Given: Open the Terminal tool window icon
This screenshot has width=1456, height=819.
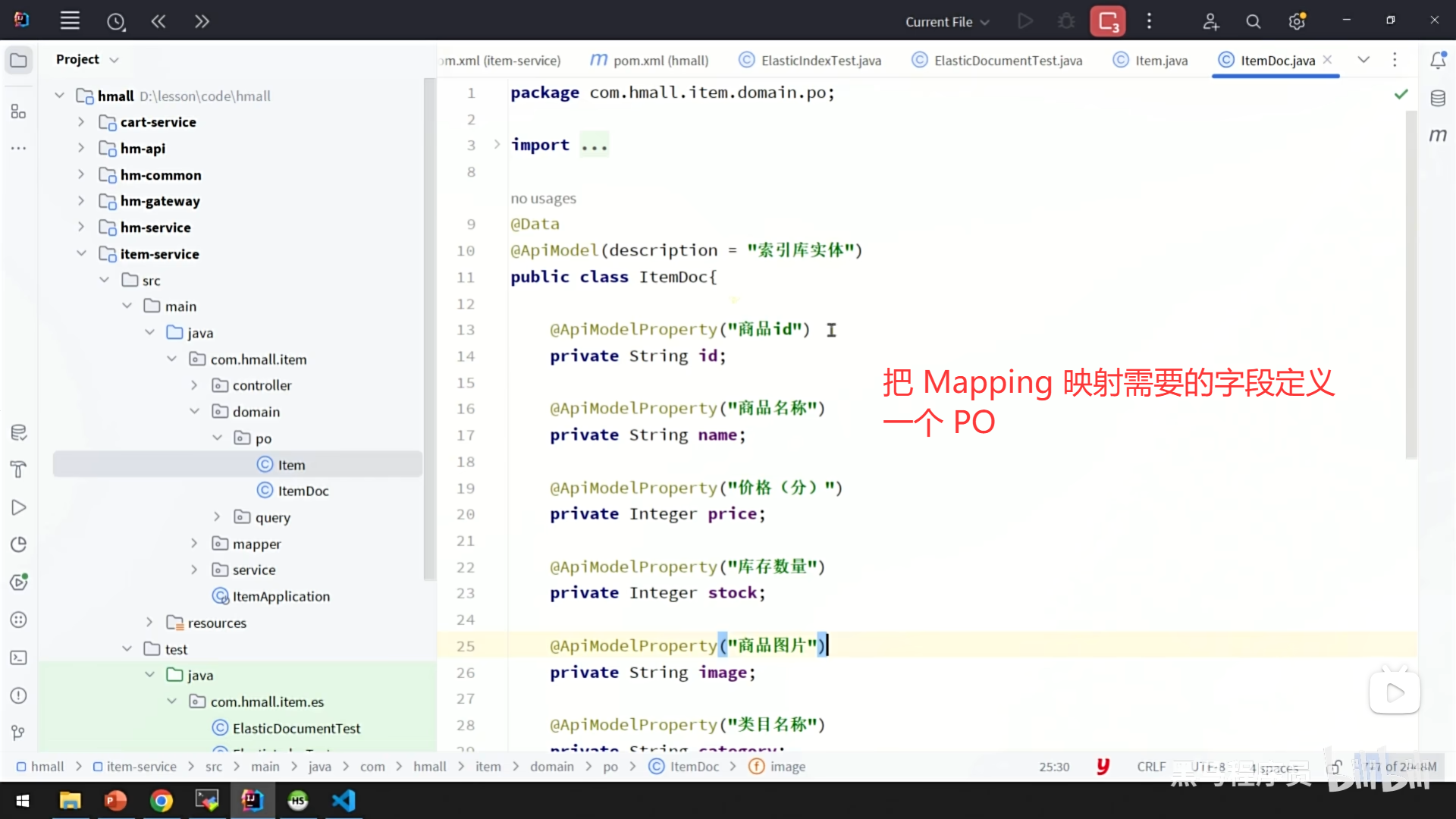Looking at the screenshot, I should click(18, 657).
